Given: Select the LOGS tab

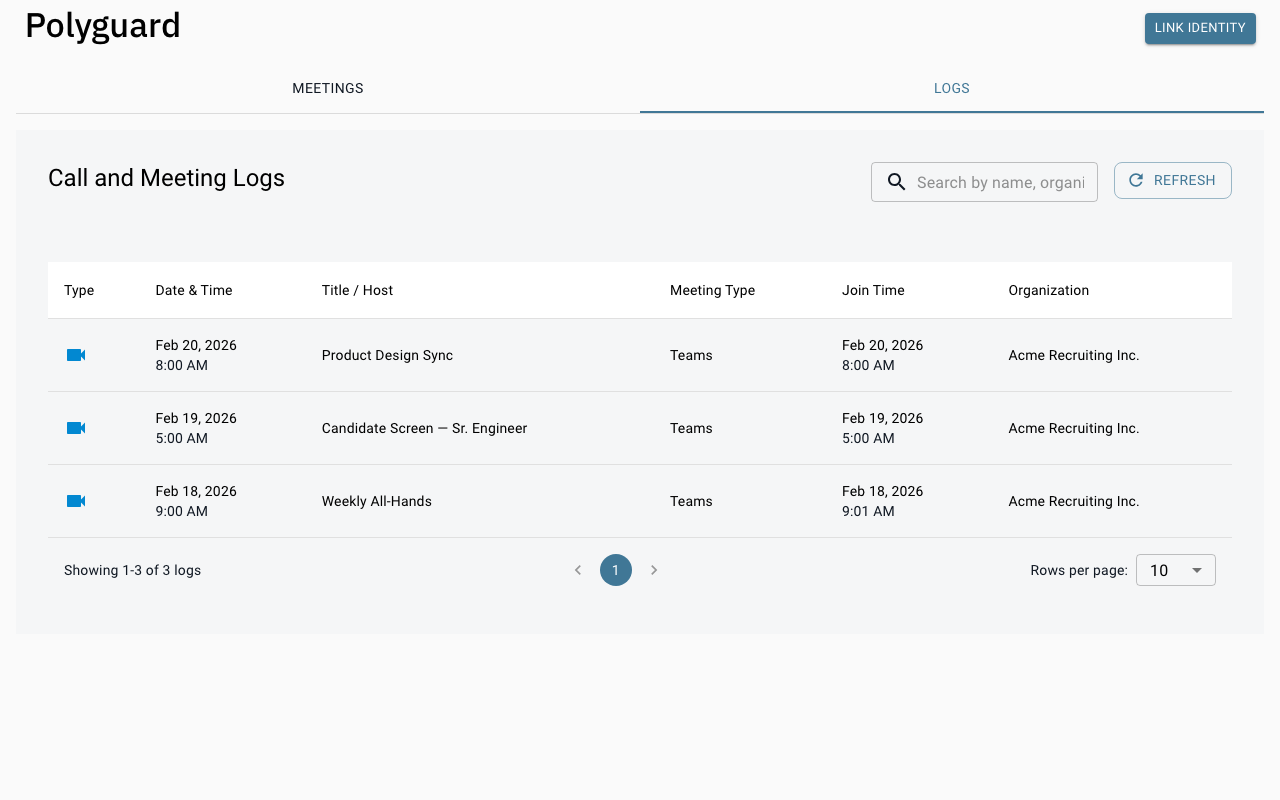Looking at the screenshot, I should point(951,88).
